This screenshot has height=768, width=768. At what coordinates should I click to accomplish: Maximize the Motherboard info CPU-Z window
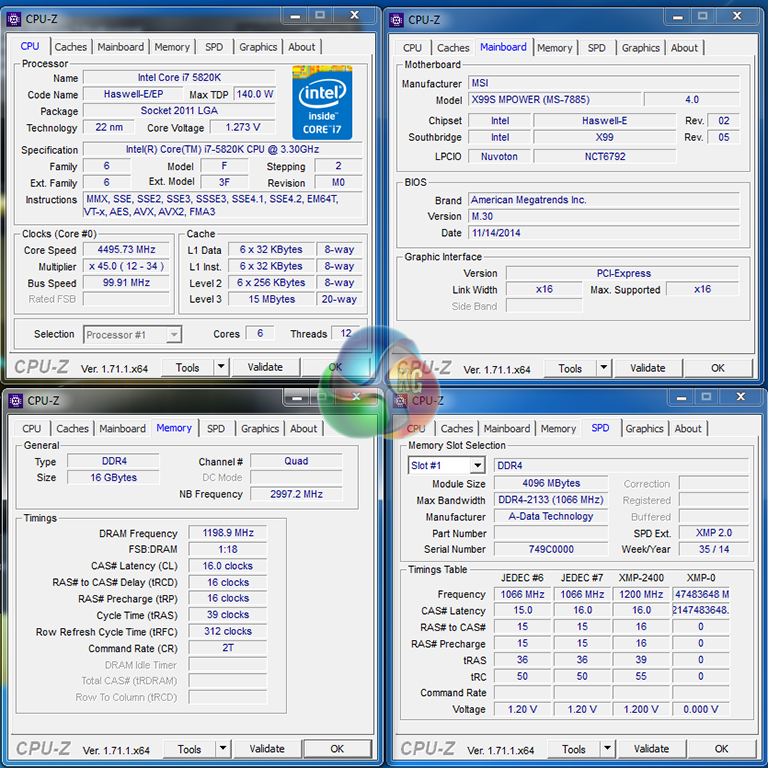click(x=701, y=17)
